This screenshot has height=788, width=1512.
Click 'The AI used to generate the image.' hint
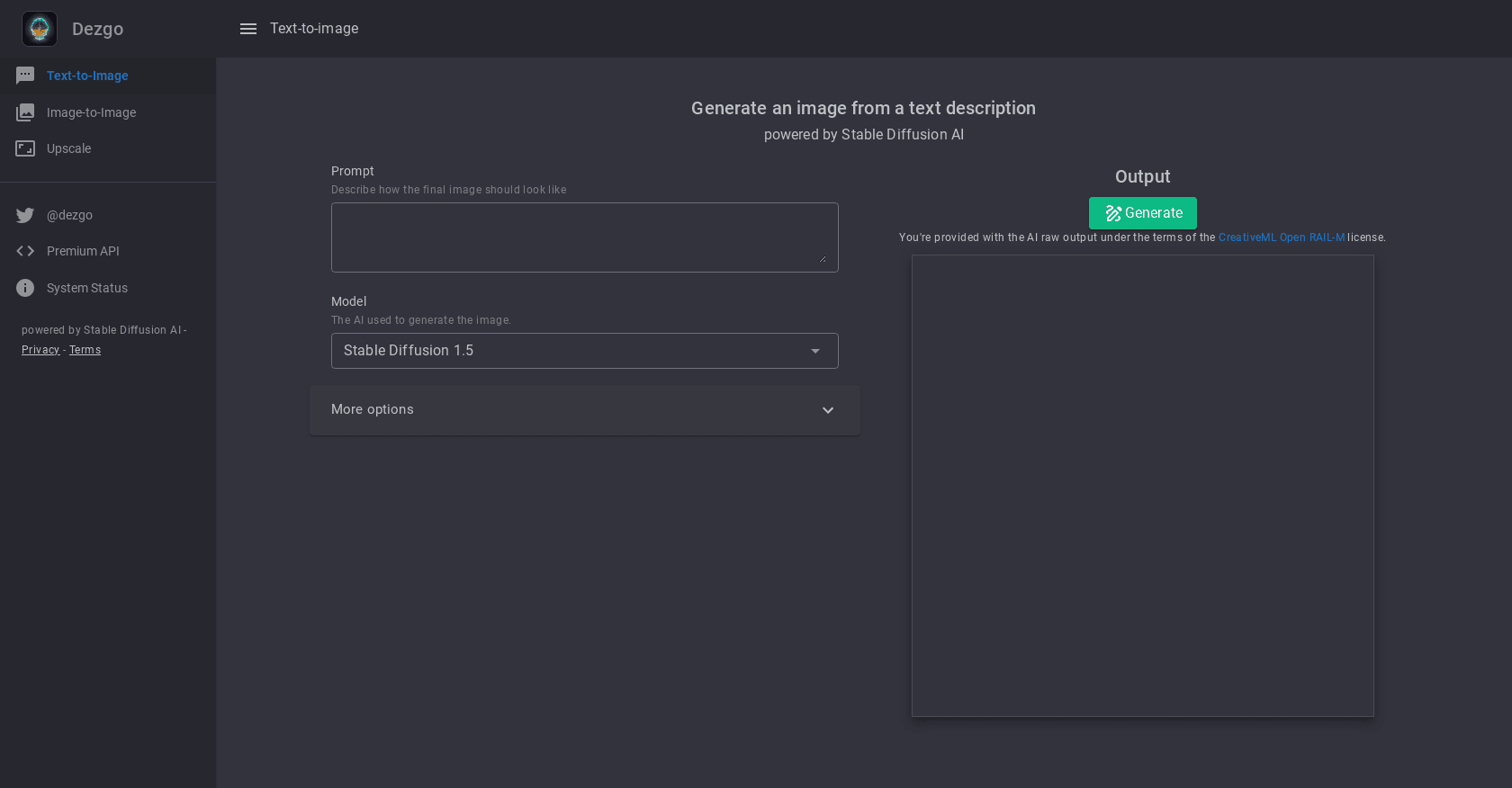point(421,320)
